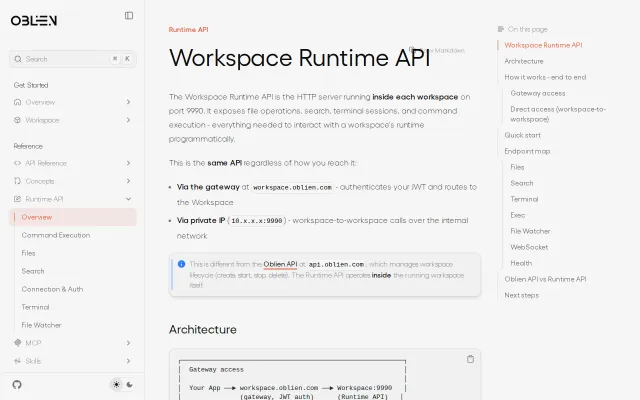Jump to Gateway access in contents
Image resolution: width=640 pixels, height=400 pixels.
pos(538,93)
